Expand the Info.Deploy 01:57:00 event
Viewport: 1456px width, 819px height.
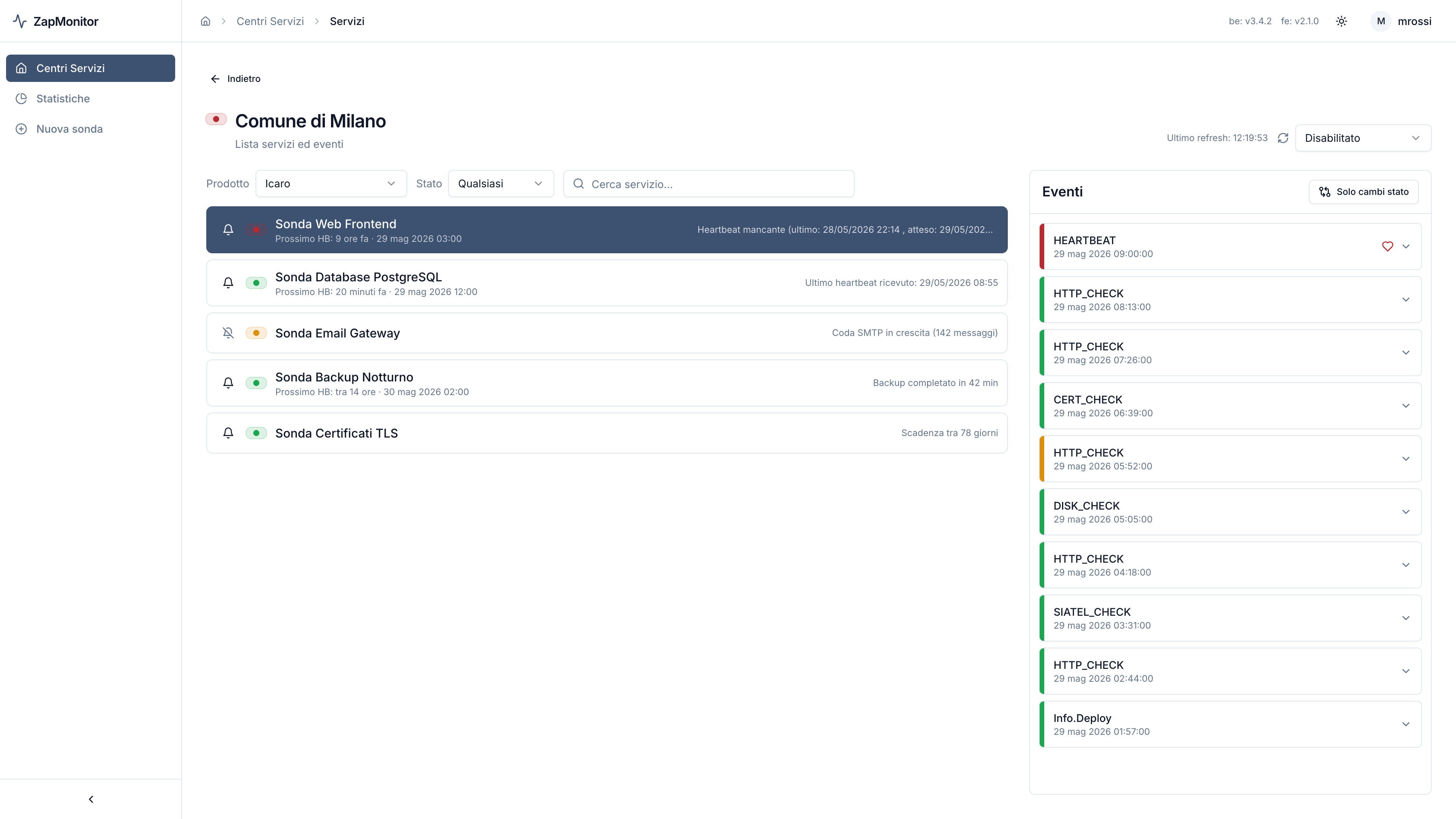click(1406, 724)
